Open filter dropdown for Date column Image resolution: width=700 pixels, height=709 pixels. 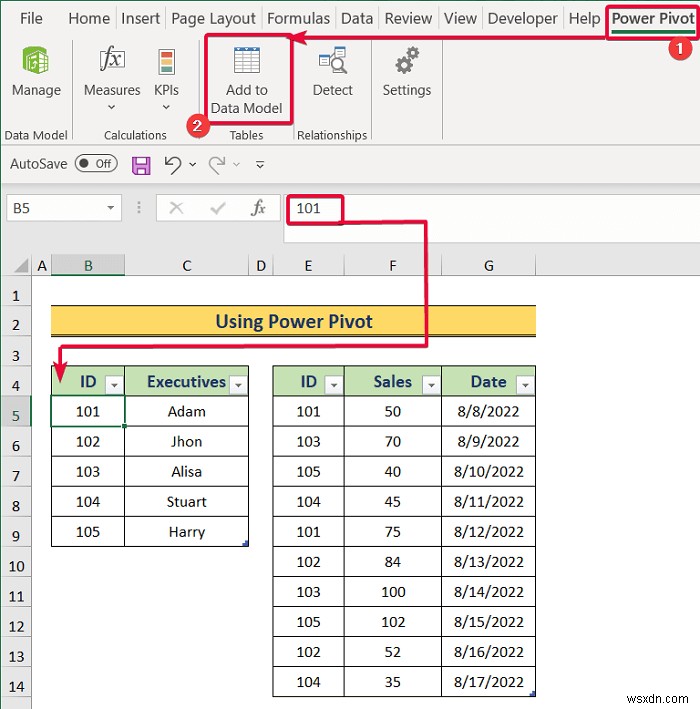525,385
